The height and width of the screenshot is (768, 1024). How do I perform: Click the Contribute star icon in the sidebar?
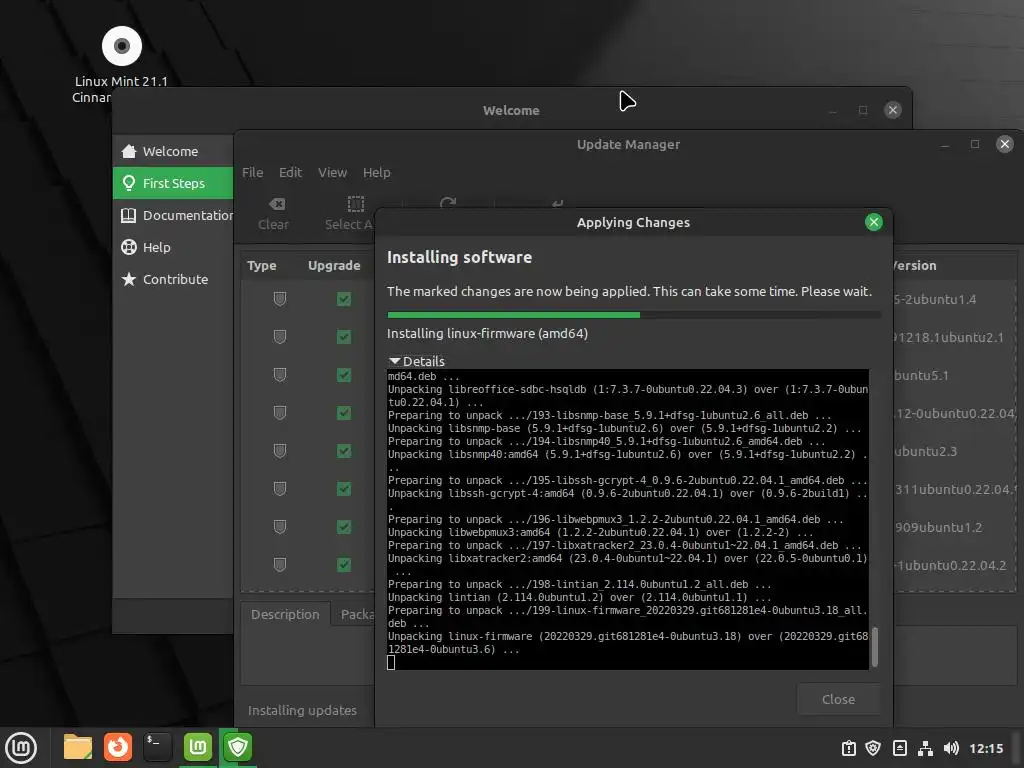tap(129, 279)
